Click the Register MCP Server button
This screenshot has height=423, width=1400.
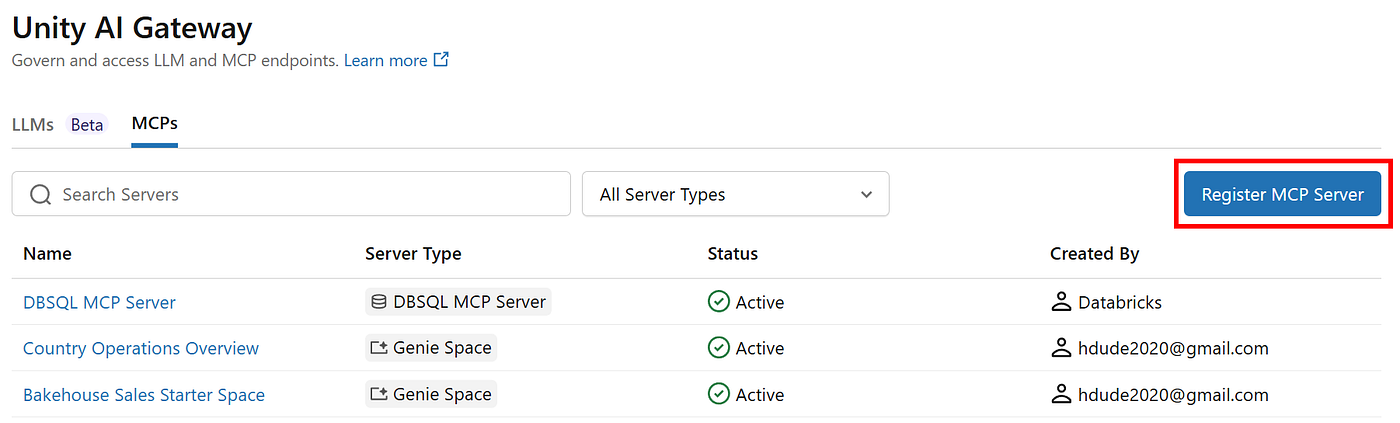tap(1282, 194)
